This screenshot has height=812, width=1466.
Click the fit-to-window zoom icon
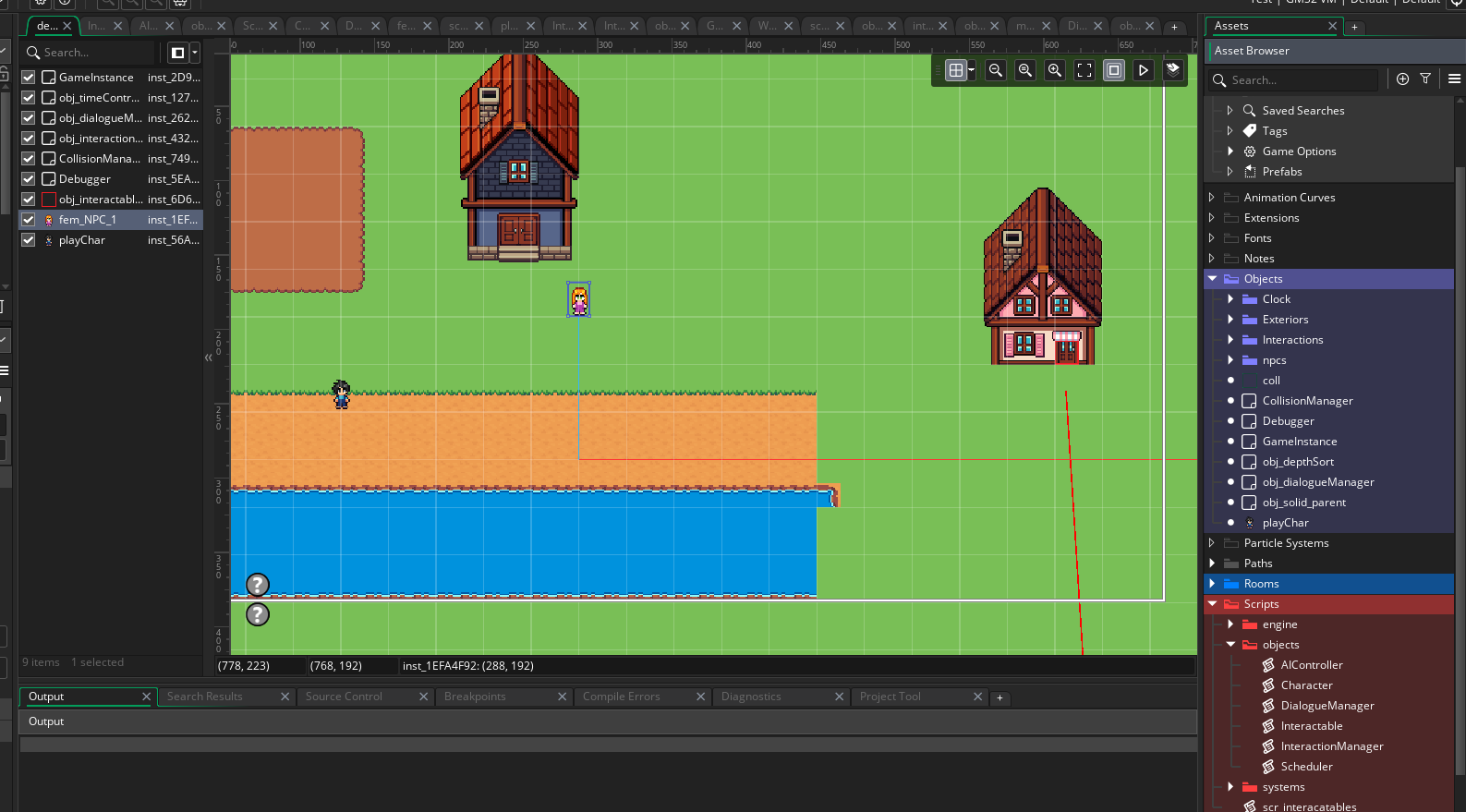tap(1084, 70)
